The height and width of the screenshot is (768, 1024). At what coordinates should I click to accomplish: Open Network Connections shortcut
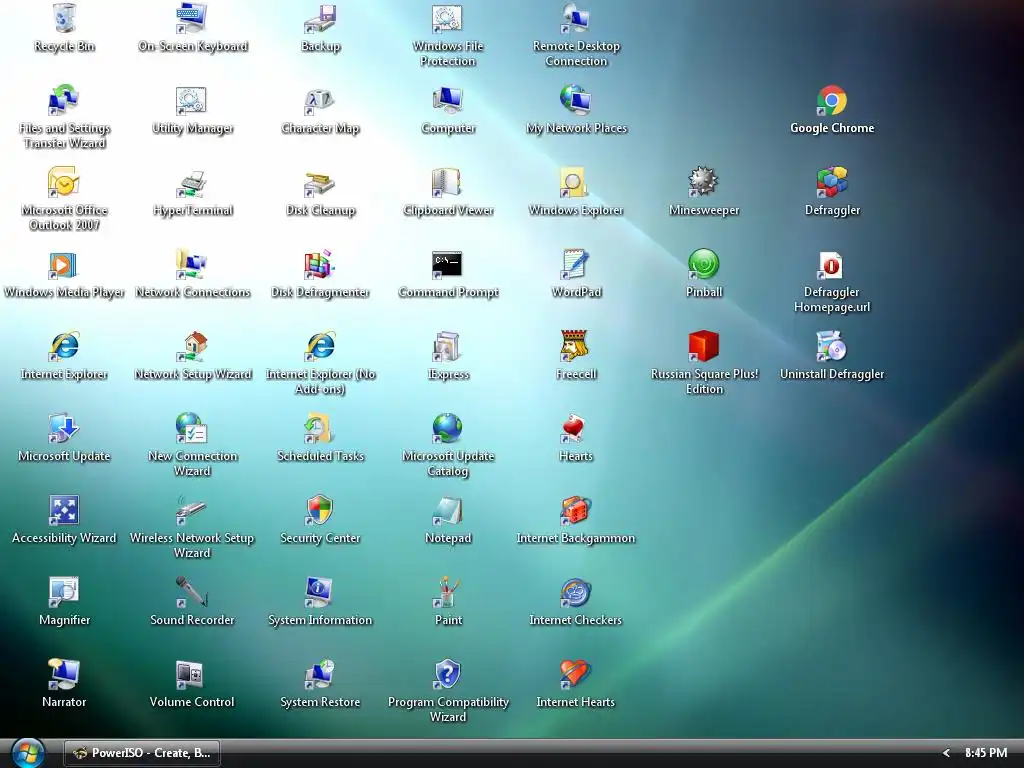click(192, 264)
